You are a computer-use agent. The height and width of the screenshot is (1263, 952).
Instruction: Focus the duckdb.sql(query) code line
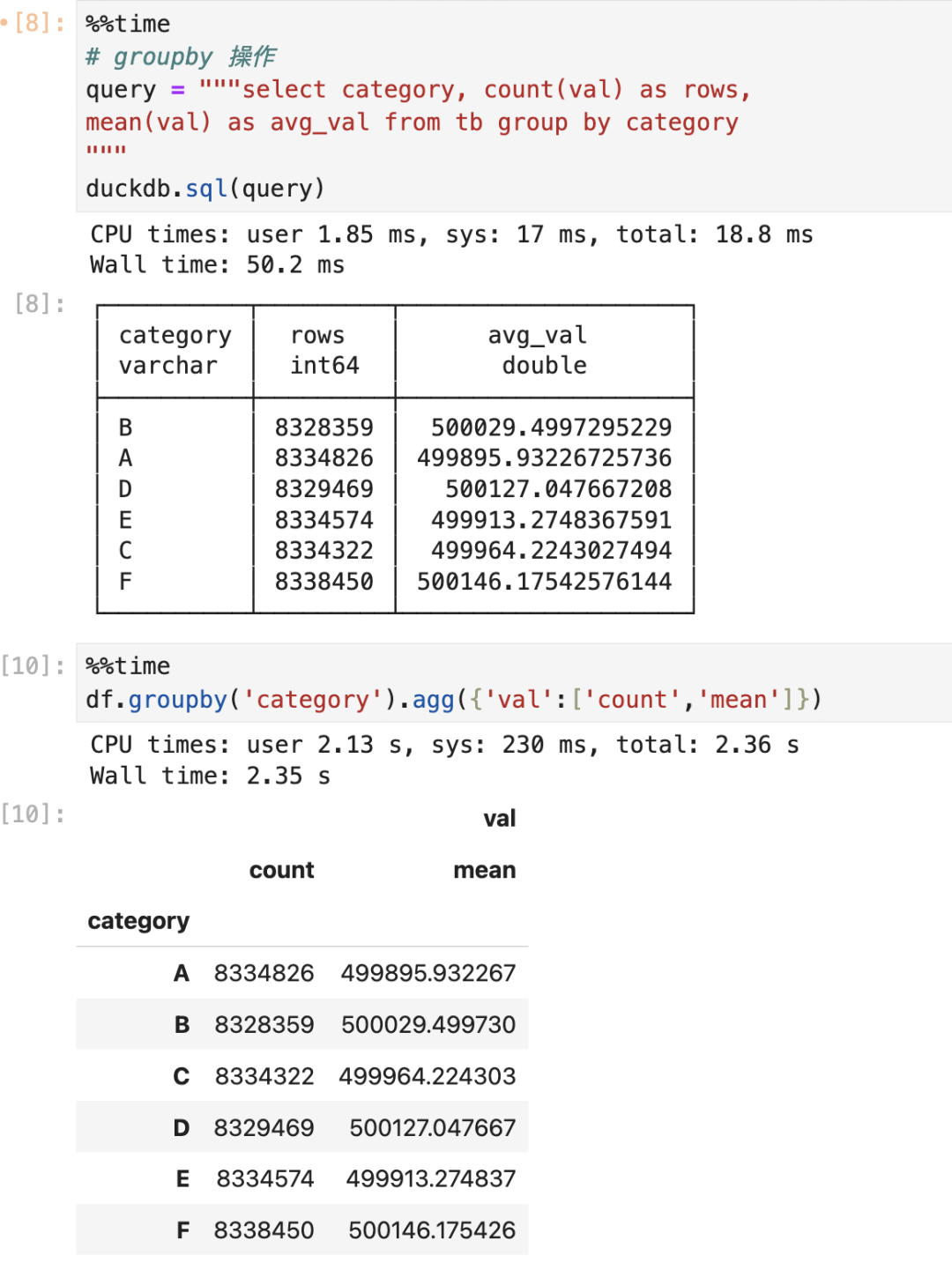pos(205,189)
